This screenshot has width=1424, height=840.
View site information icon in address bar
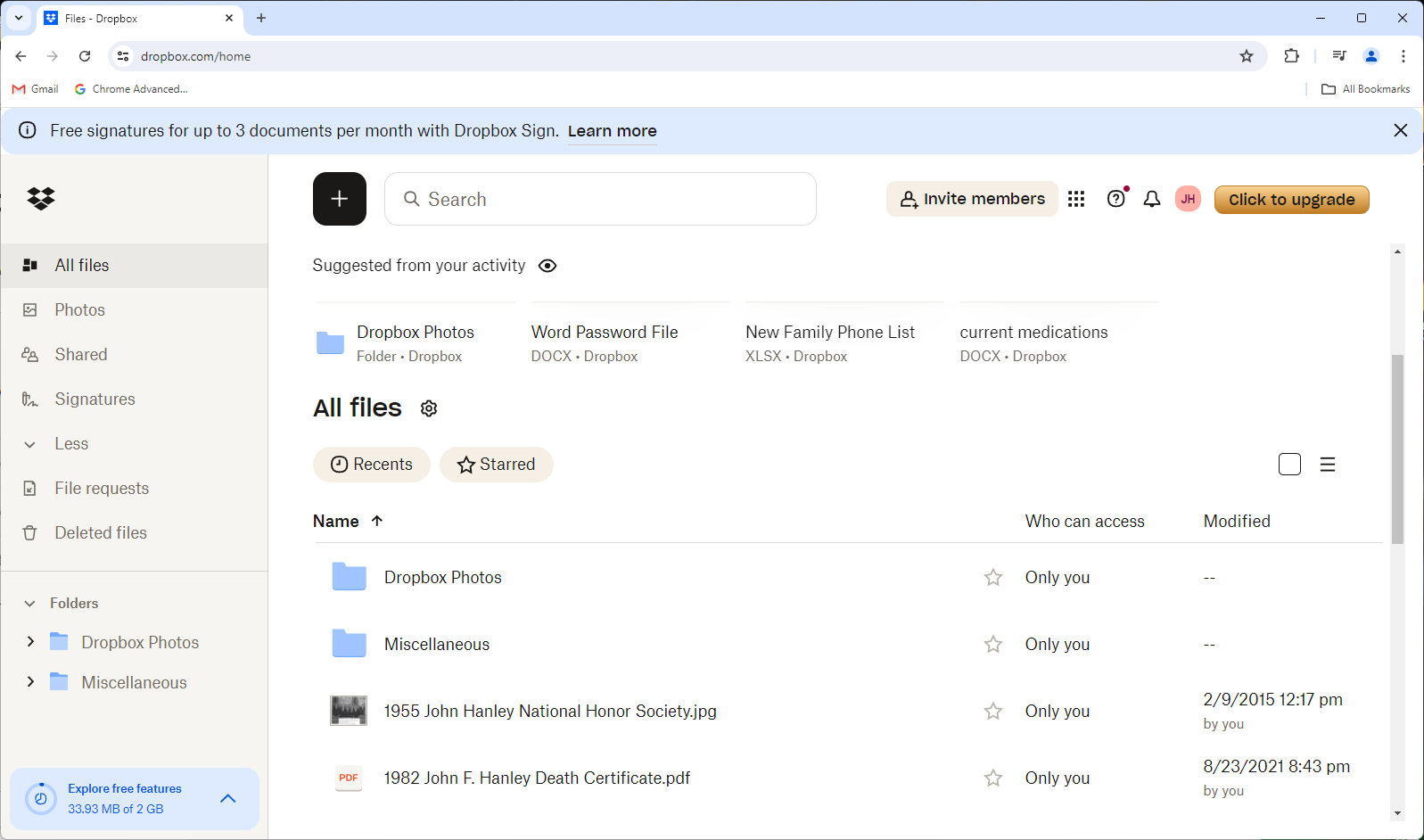click(x=123, y=56)
